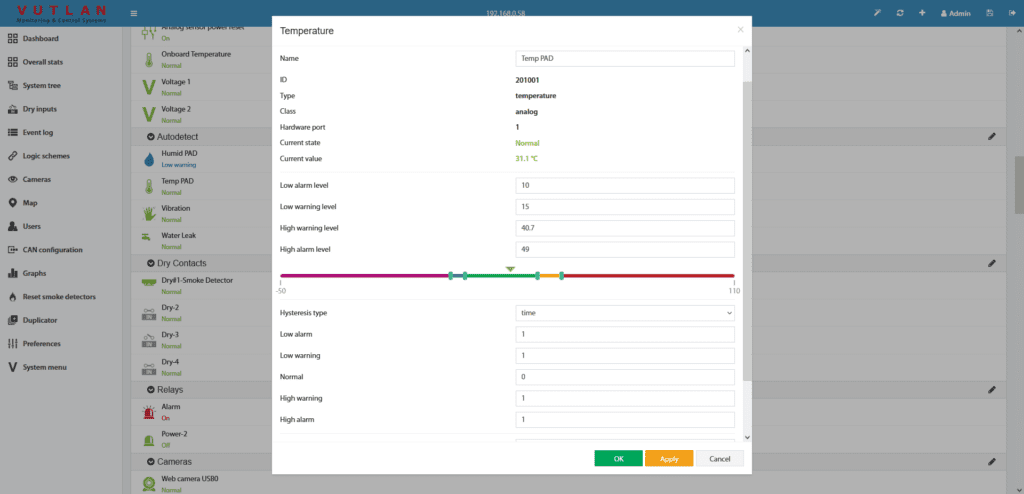Collapse the Relays group
The width and height of the screenshot is (1024, 494).
152,389
